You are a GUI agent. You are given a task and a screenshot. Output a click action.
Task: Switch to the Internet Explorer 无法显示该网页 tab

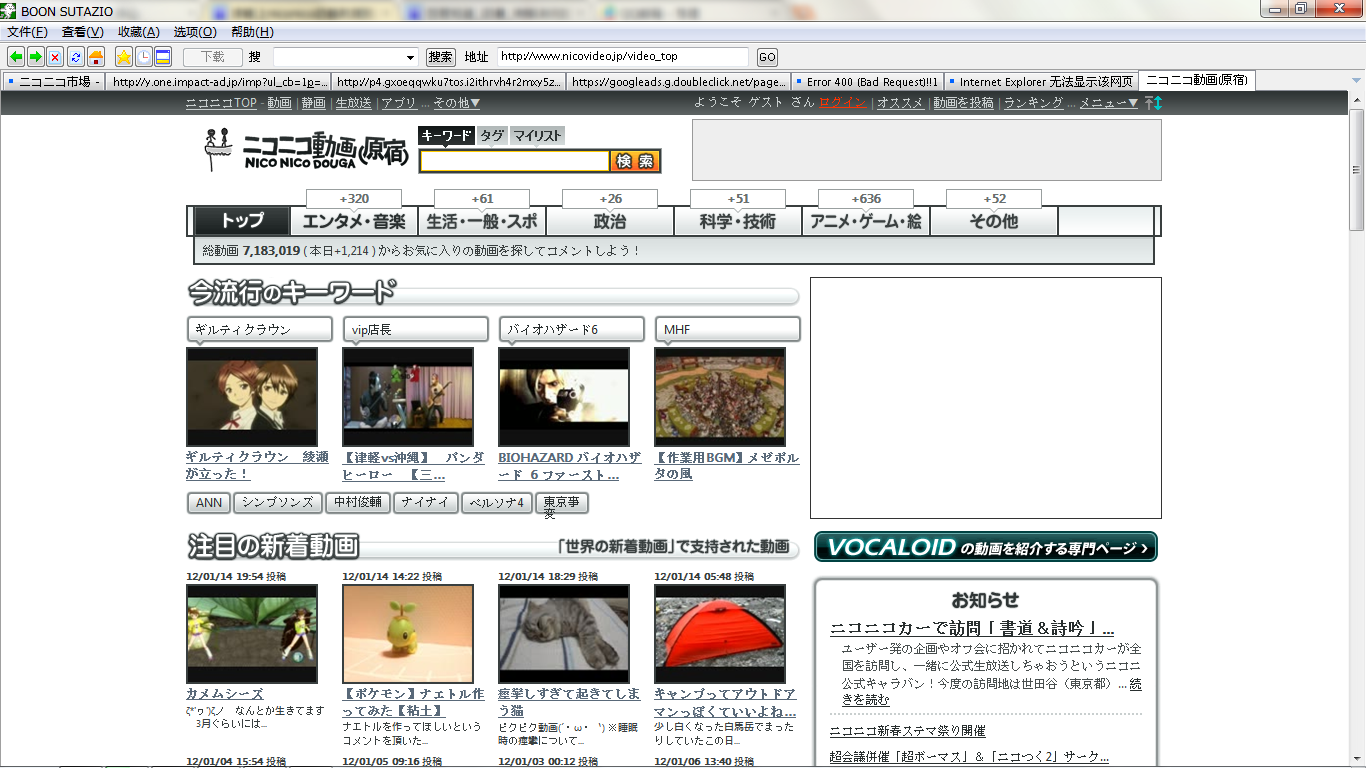[x=1040, y=82]
